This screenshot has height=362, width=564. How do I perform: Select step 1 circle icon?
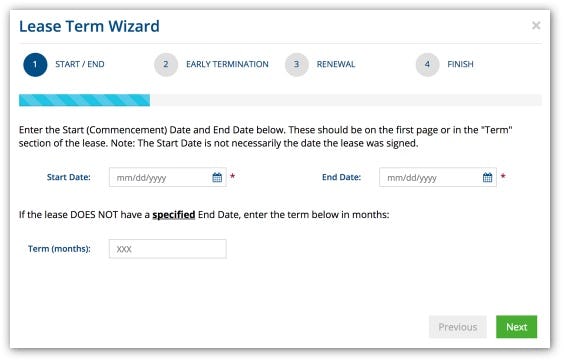35,65
